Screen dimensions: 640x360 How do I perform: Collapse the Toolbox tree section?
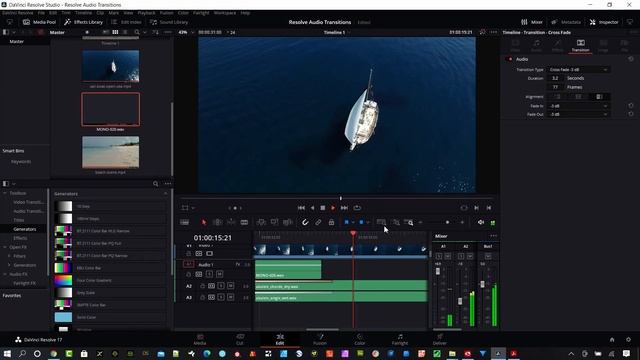click(x=5, y=193)
